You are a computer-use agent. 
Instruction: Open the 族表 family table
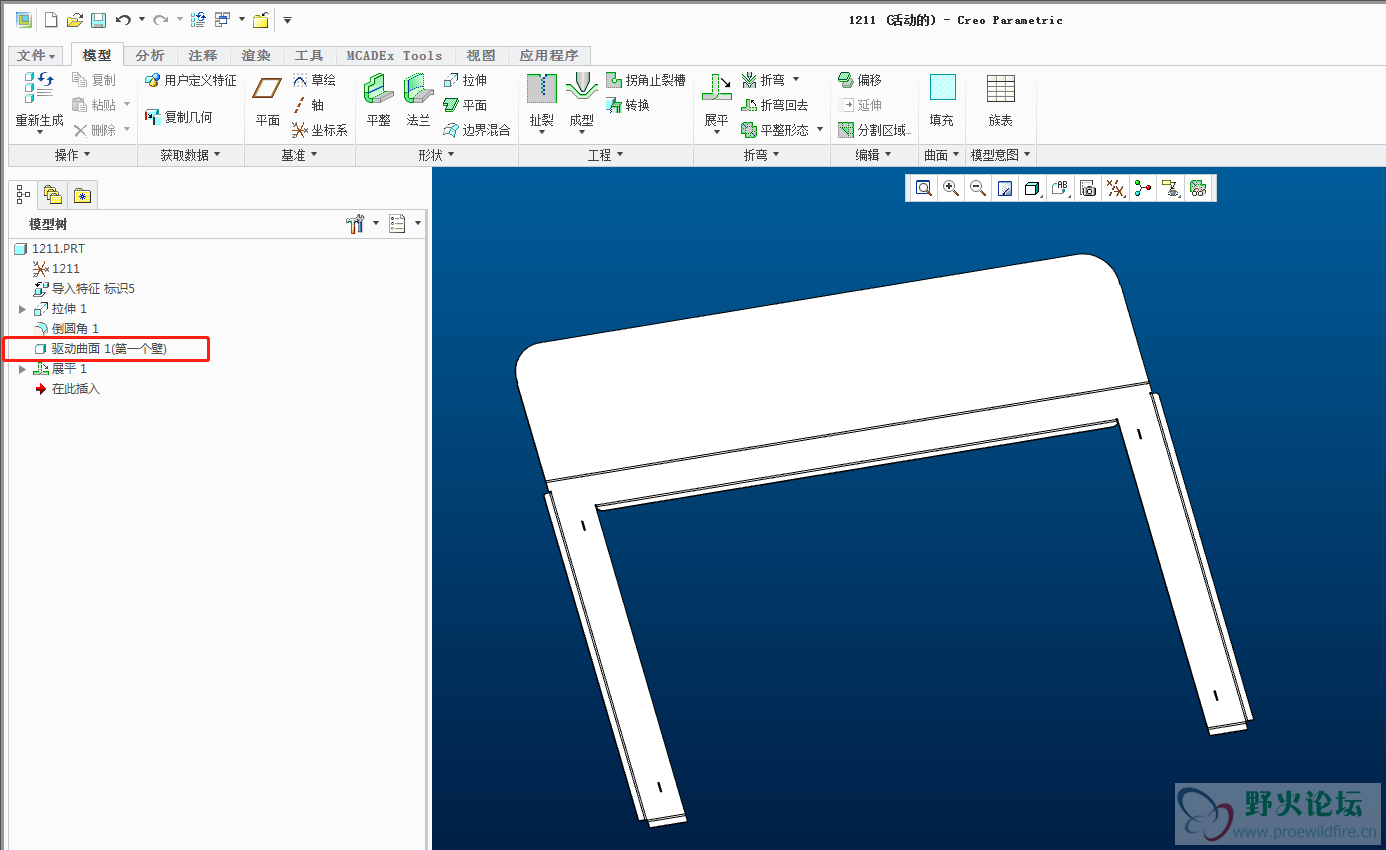coord(1000,101)
